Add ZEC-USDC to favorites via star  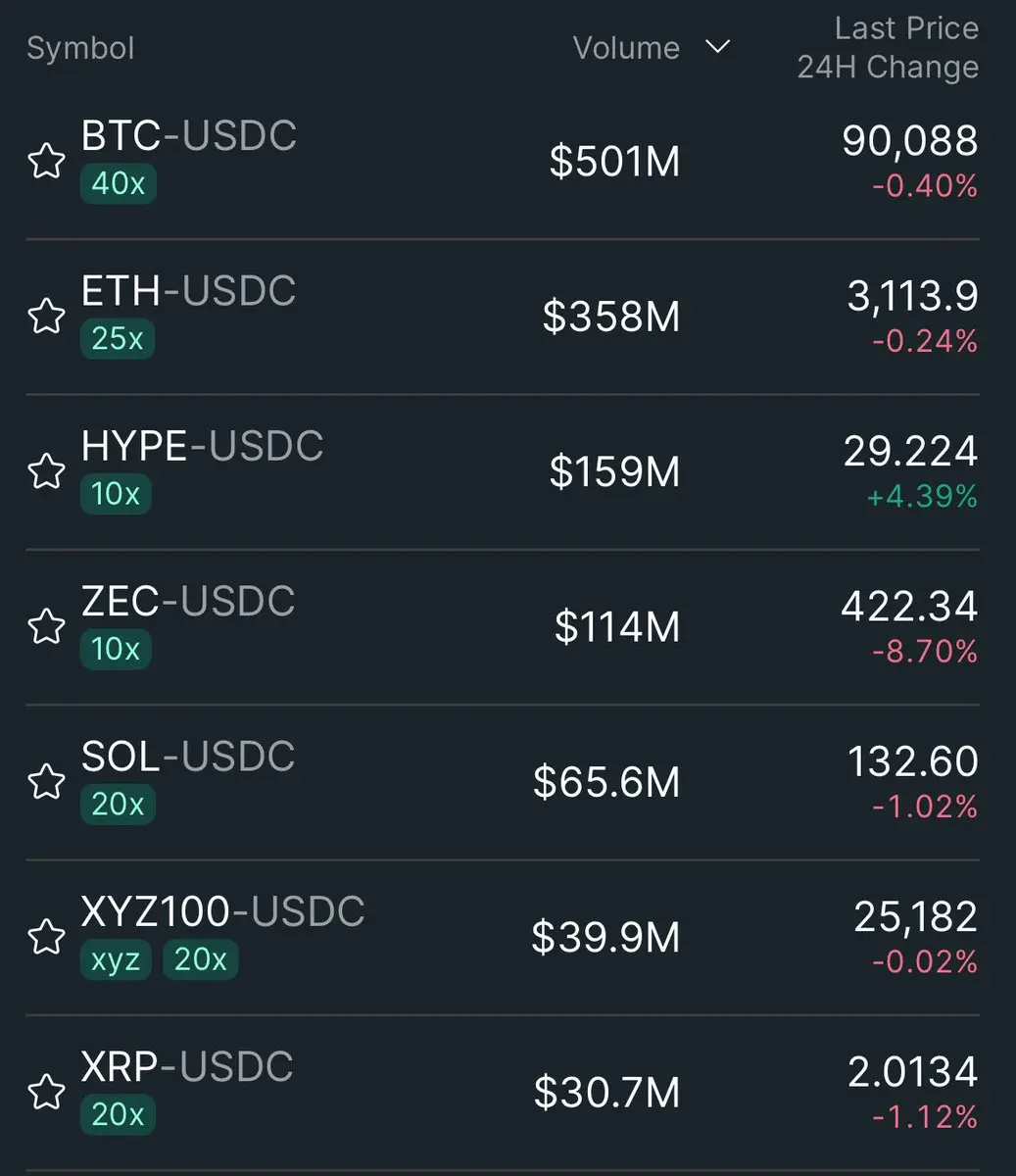coord(46,626)
